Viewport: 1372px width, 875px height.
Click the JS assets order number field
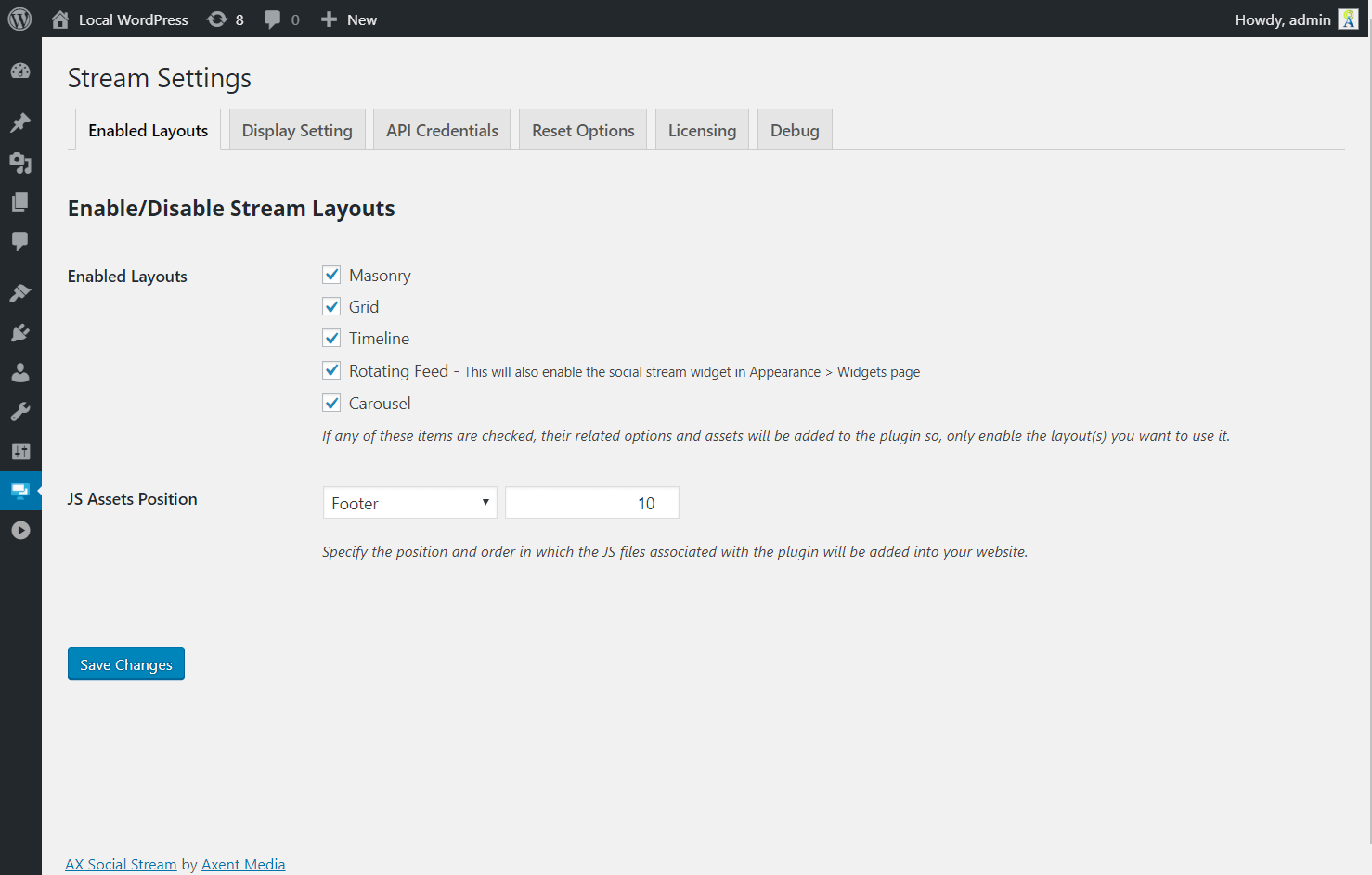pos(592,503)
